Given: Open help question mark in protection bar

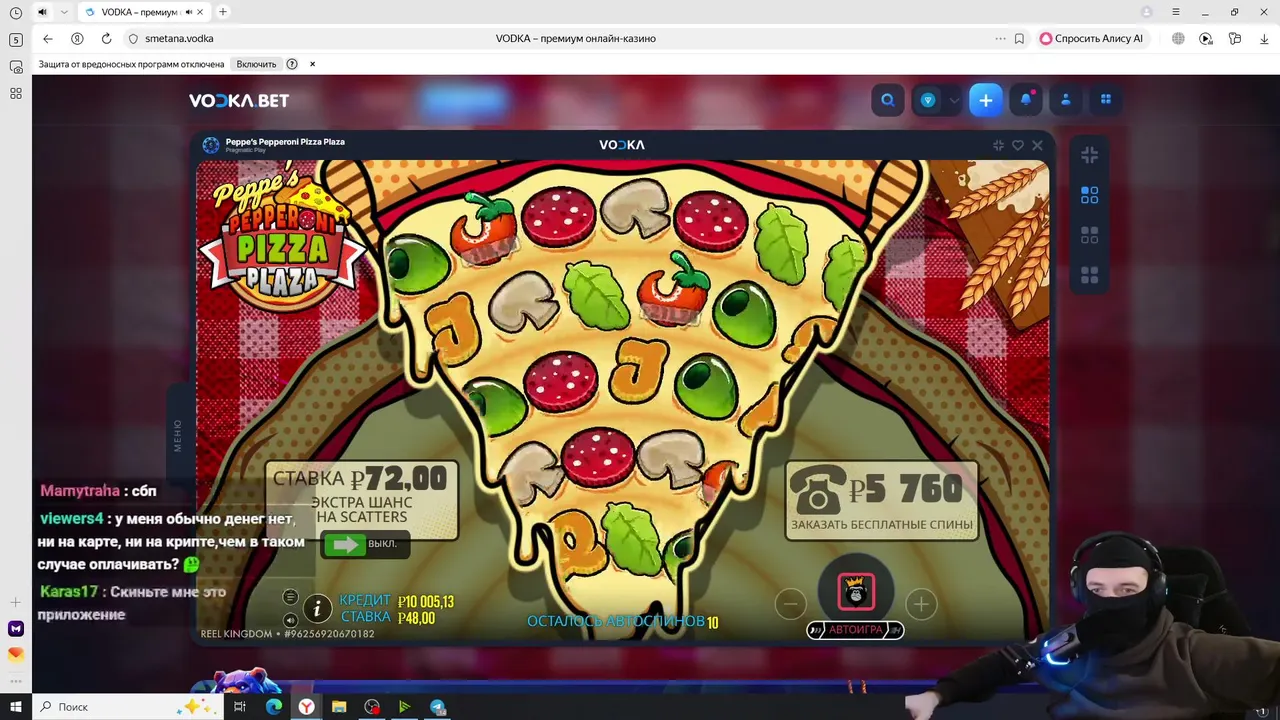Looking at the screenshot, I should click(292, 64).
